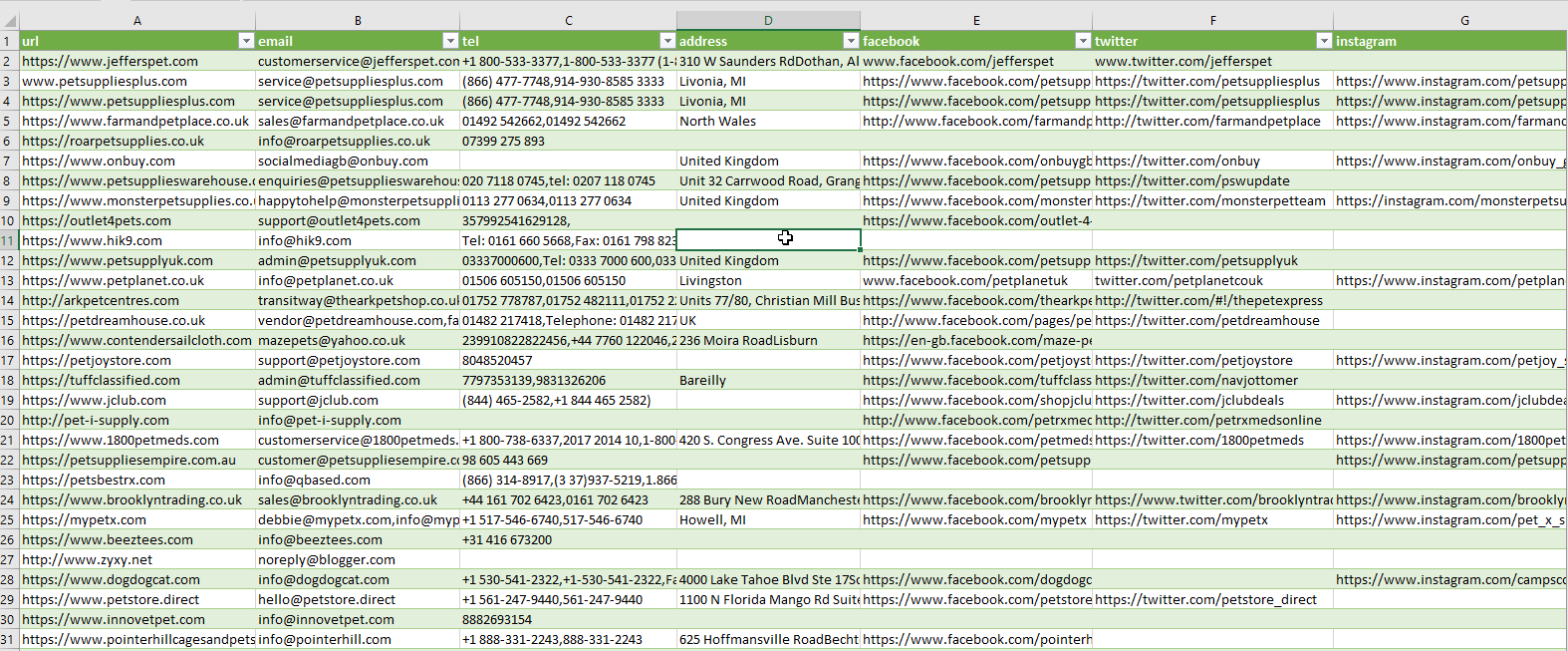Click mazepets@yahoo.co.uk email cell

coord(358,340)
